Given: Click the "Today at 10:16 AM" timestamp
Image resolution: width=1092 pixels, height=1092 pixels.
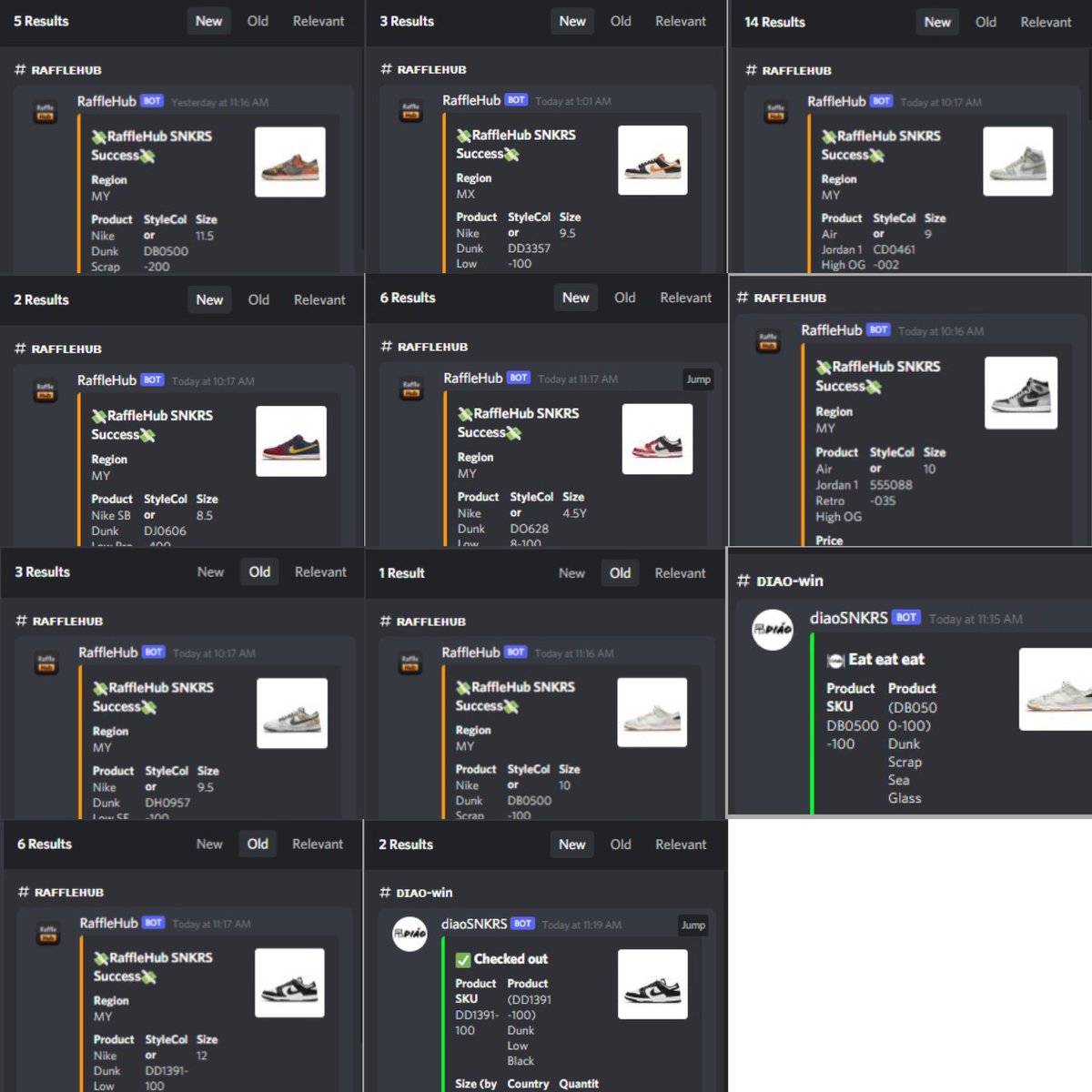Looking at the screenshot, I should coord(941,331).
